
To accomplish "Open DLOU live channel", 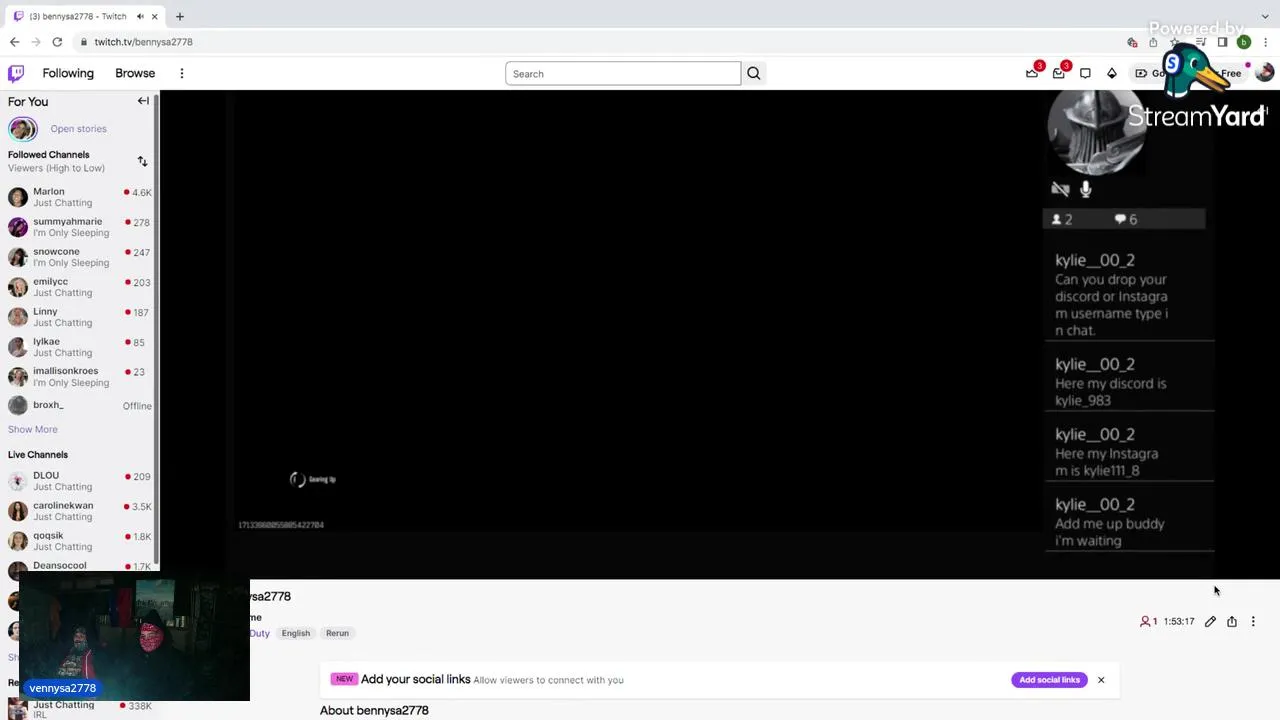I will pos(80,481).
